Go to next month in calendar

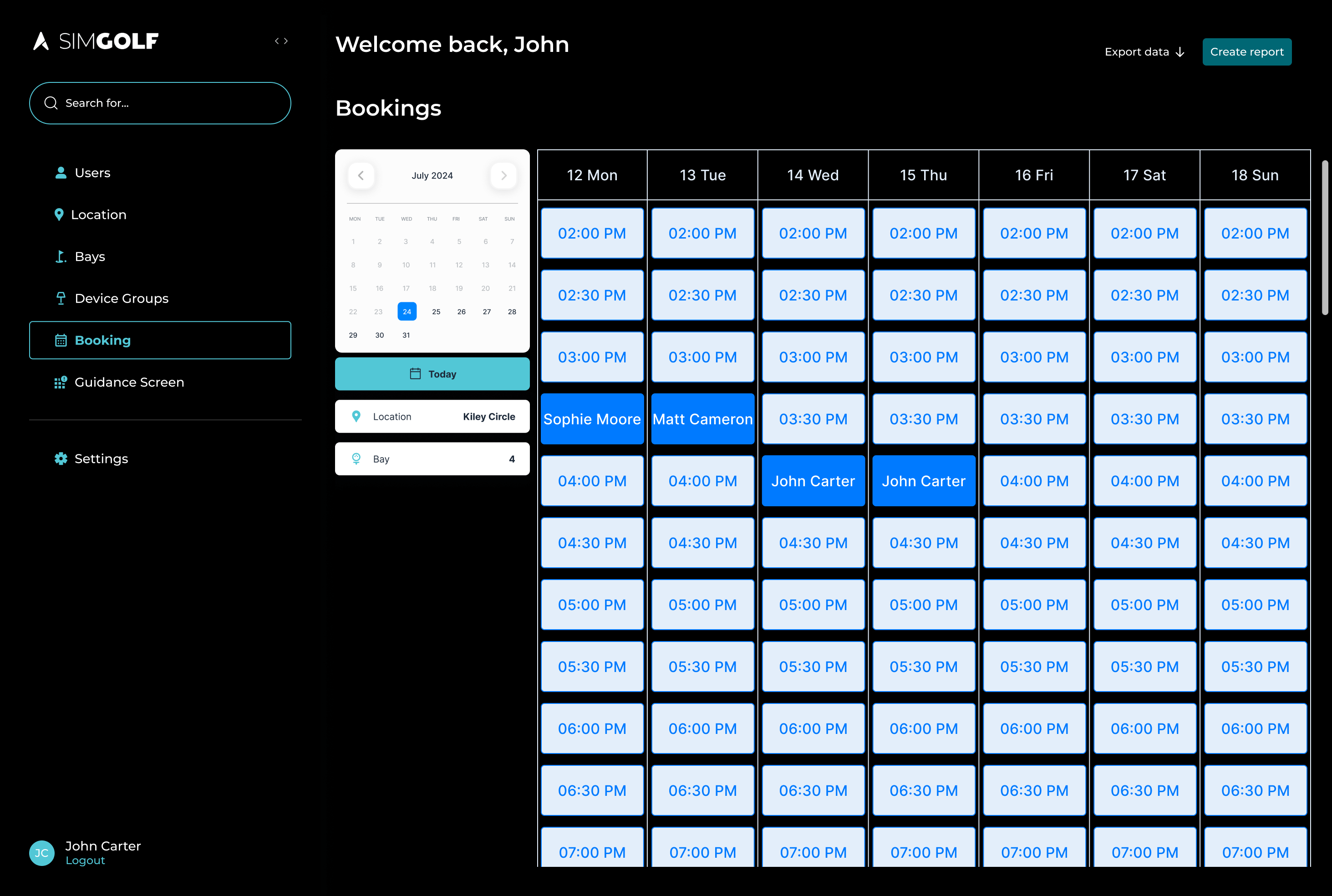pos(503,175)
